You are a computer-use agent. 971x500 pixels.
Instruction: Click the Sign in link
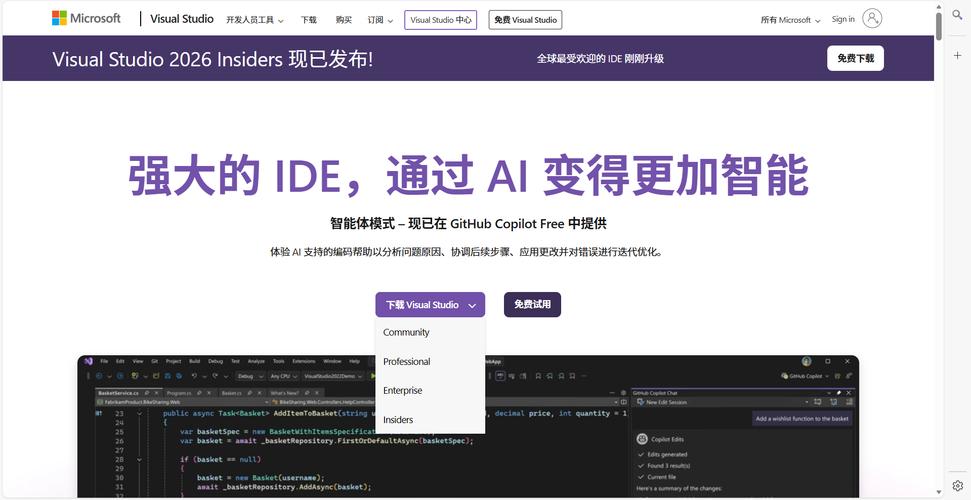pos(843,19)
